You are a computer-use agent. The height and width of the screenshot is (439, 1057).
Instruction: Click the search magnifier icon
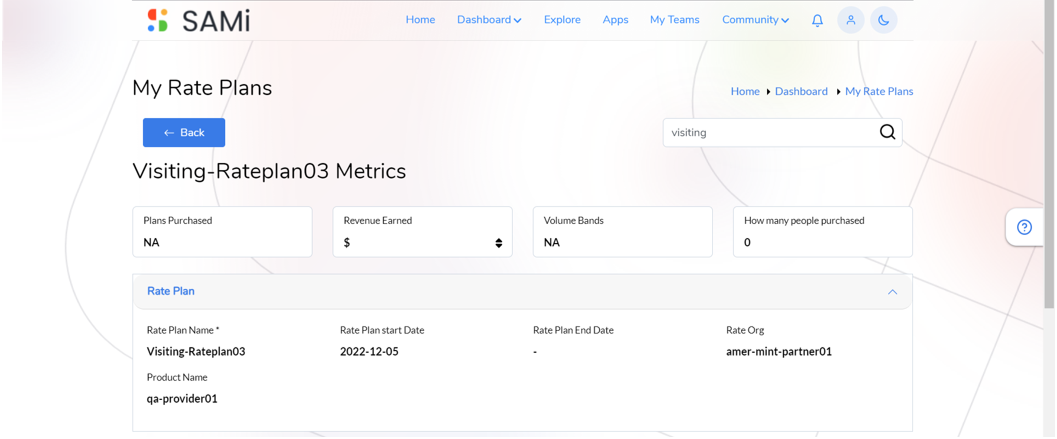[x=888, y=132]
